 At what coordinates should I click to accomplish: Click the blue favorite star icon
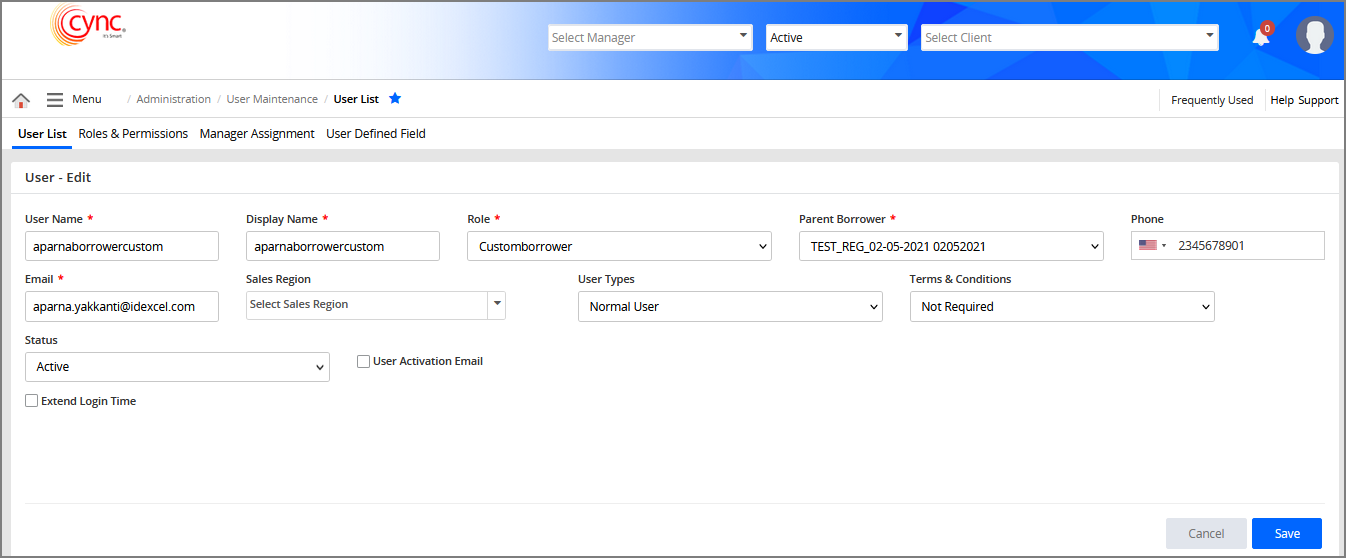(x=395, y=99)
